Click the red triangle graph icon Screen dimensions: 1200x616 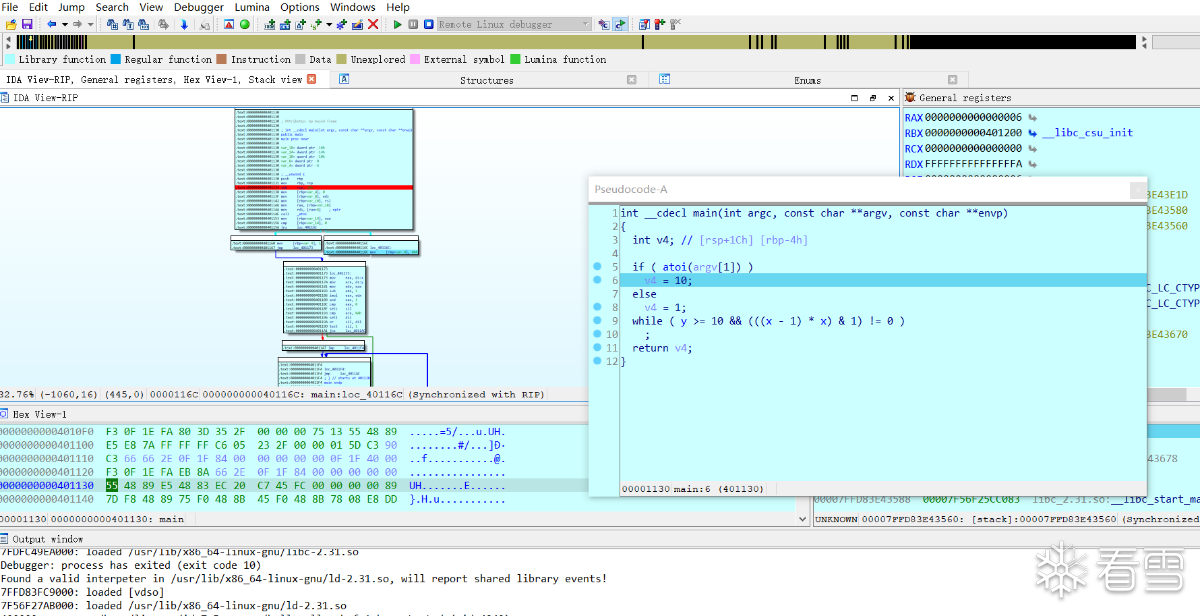point(228,24)
